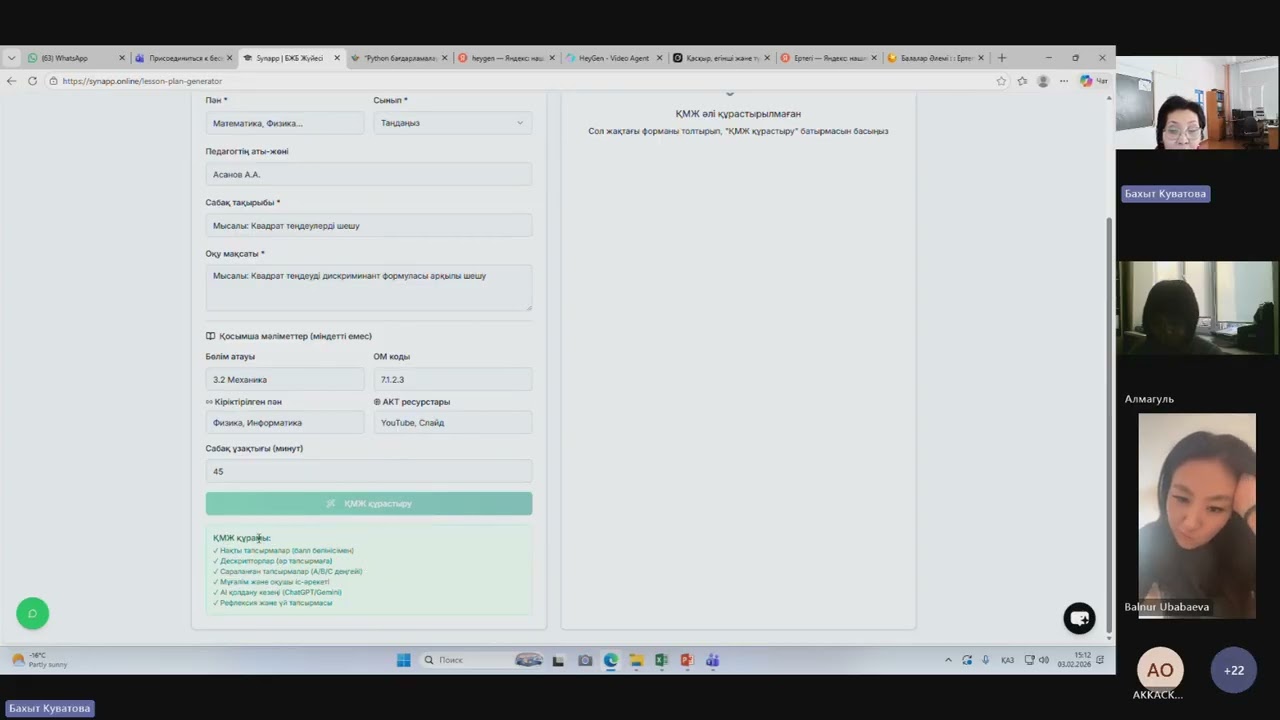Click the browser address bar URL
Screen dimensions: 1280x720
tap(142, 81)
